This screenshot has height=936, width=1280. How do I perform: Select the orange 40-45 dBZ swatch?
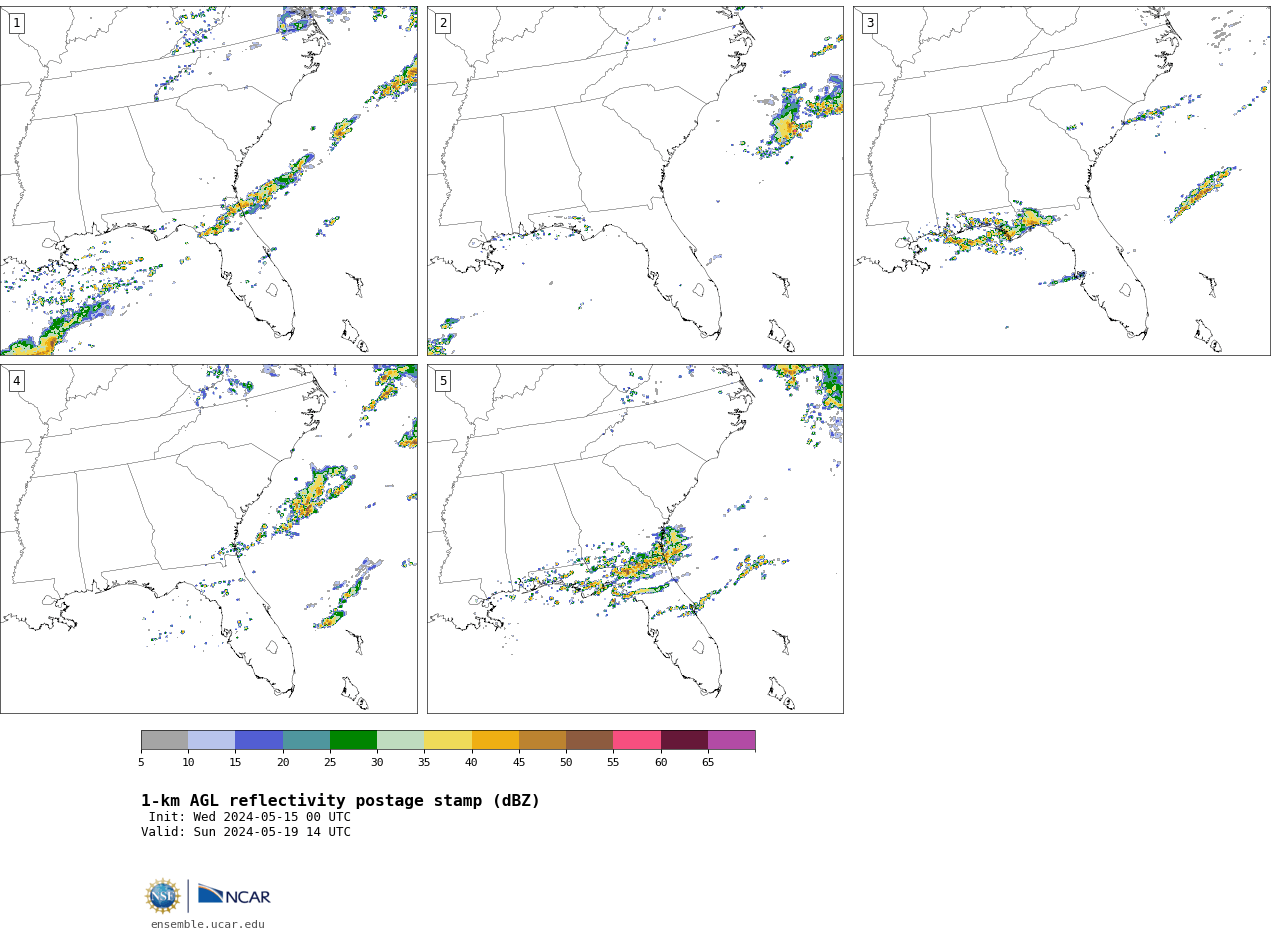(x=495, y=740)
